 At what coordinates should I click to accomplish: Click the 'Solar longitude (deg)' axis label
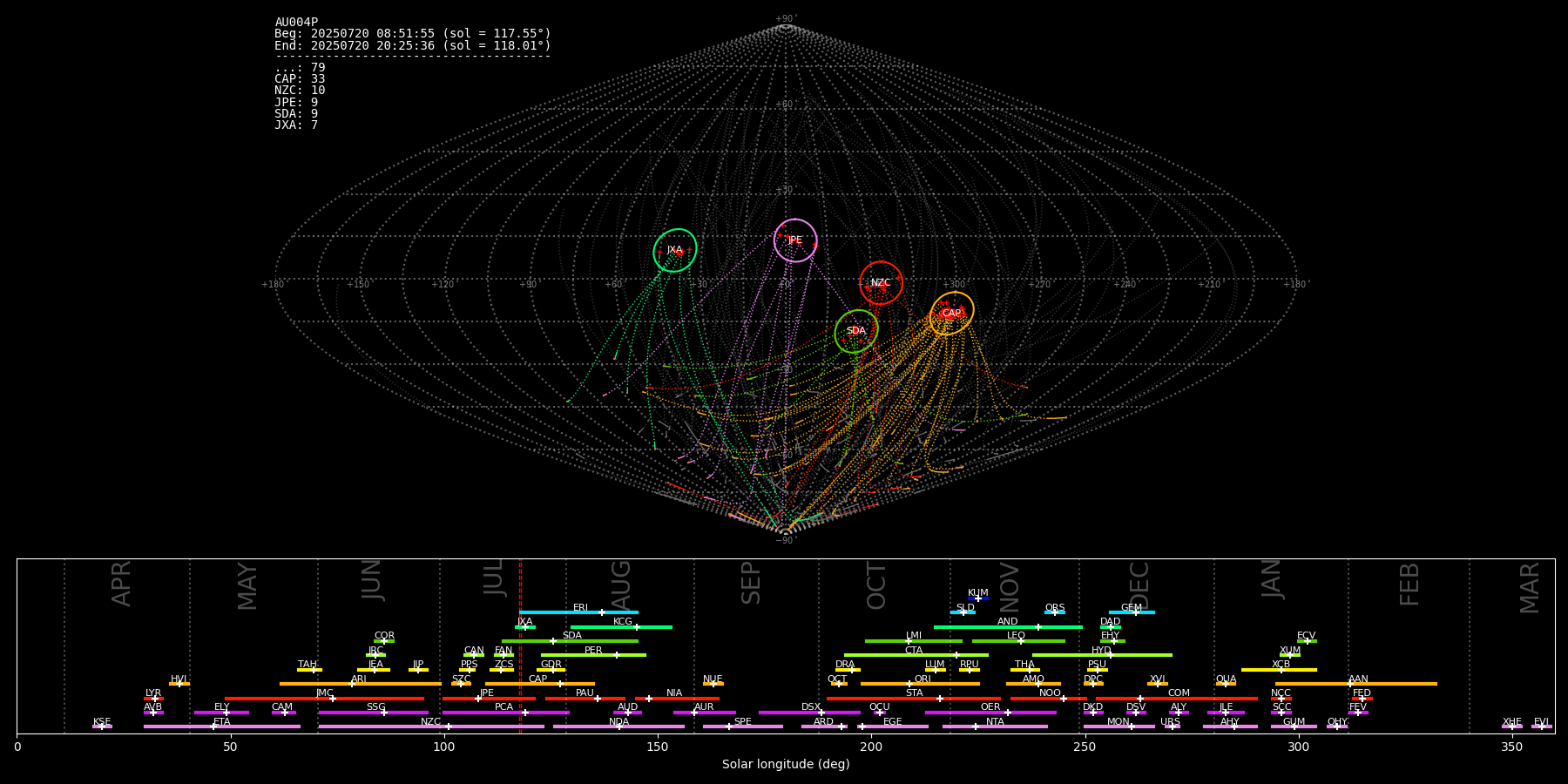pos(786,764)
